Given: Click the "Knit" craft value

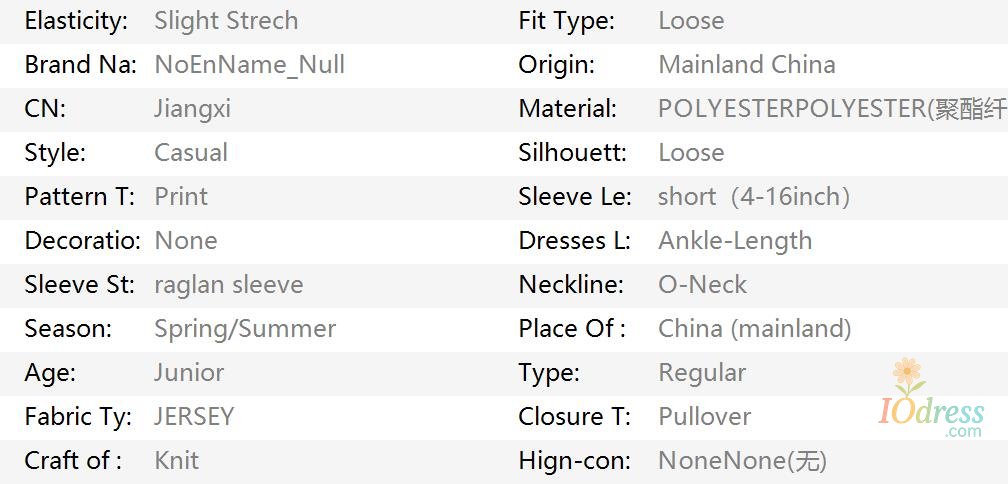Looking at the screenshot, I should 176,461.
